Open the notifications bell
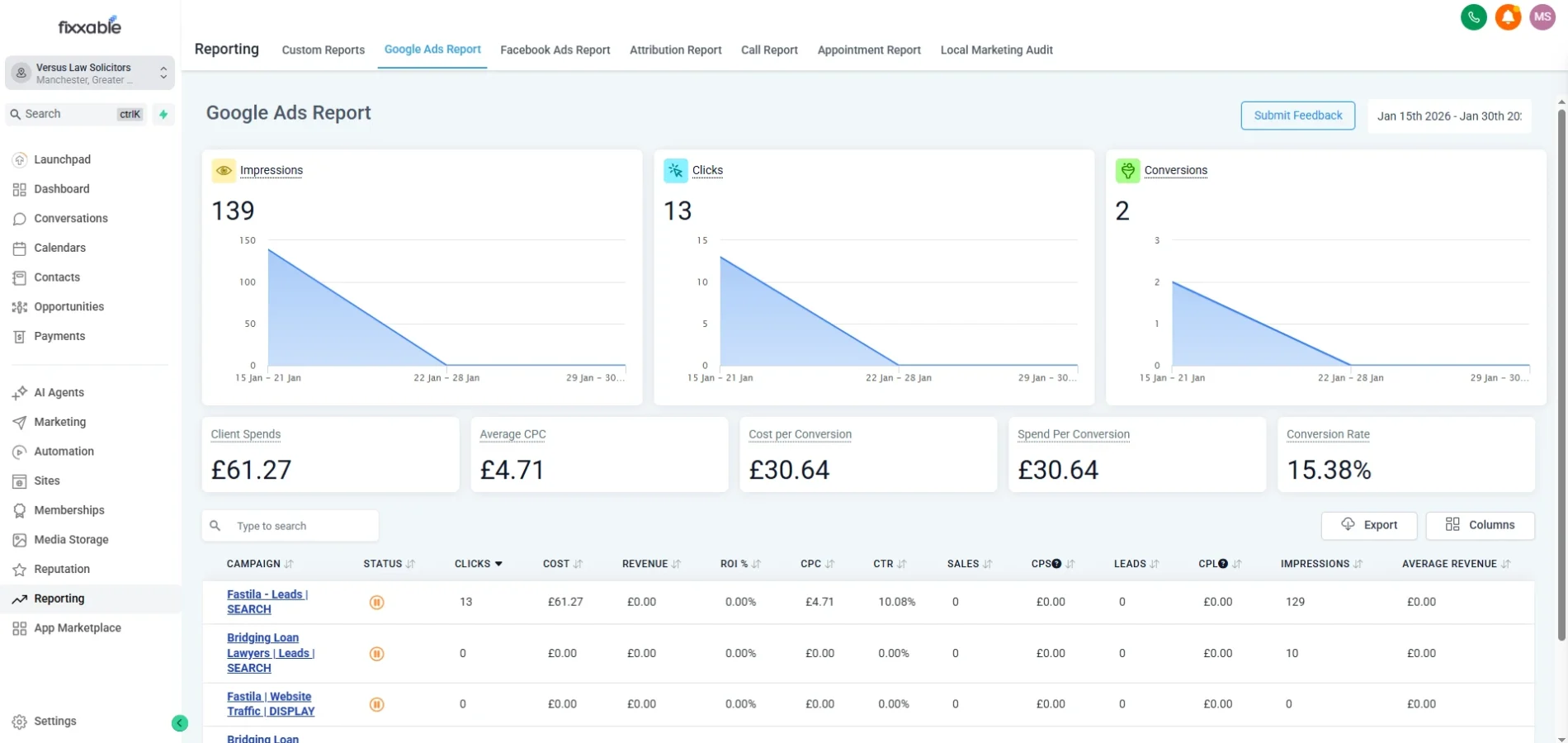1568x743 pixels. pos(1508,17)
